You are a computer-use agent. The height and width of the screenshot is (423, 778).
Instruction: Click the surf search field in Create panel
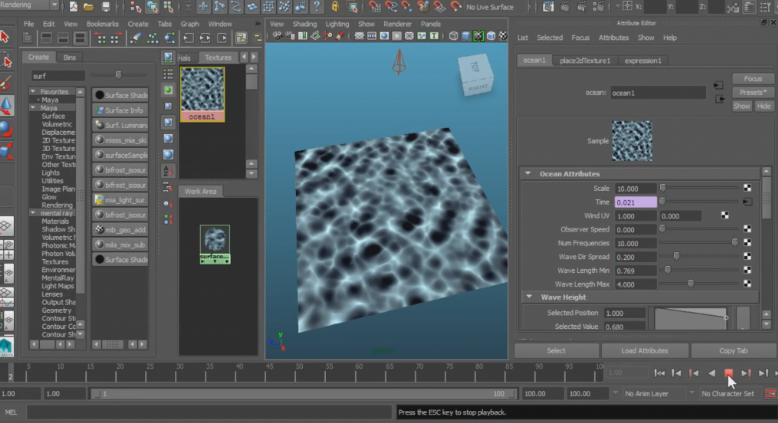pyautogui.click(x=58, y=76)
